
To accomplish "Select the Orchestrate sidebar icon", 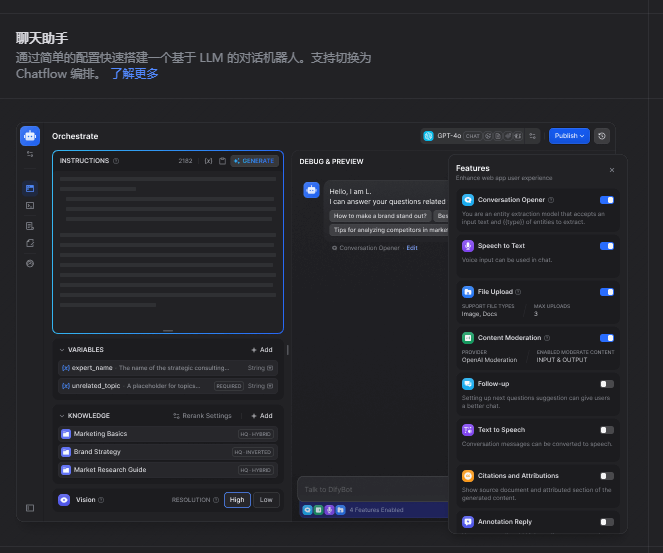I will [x=30, y=189].
